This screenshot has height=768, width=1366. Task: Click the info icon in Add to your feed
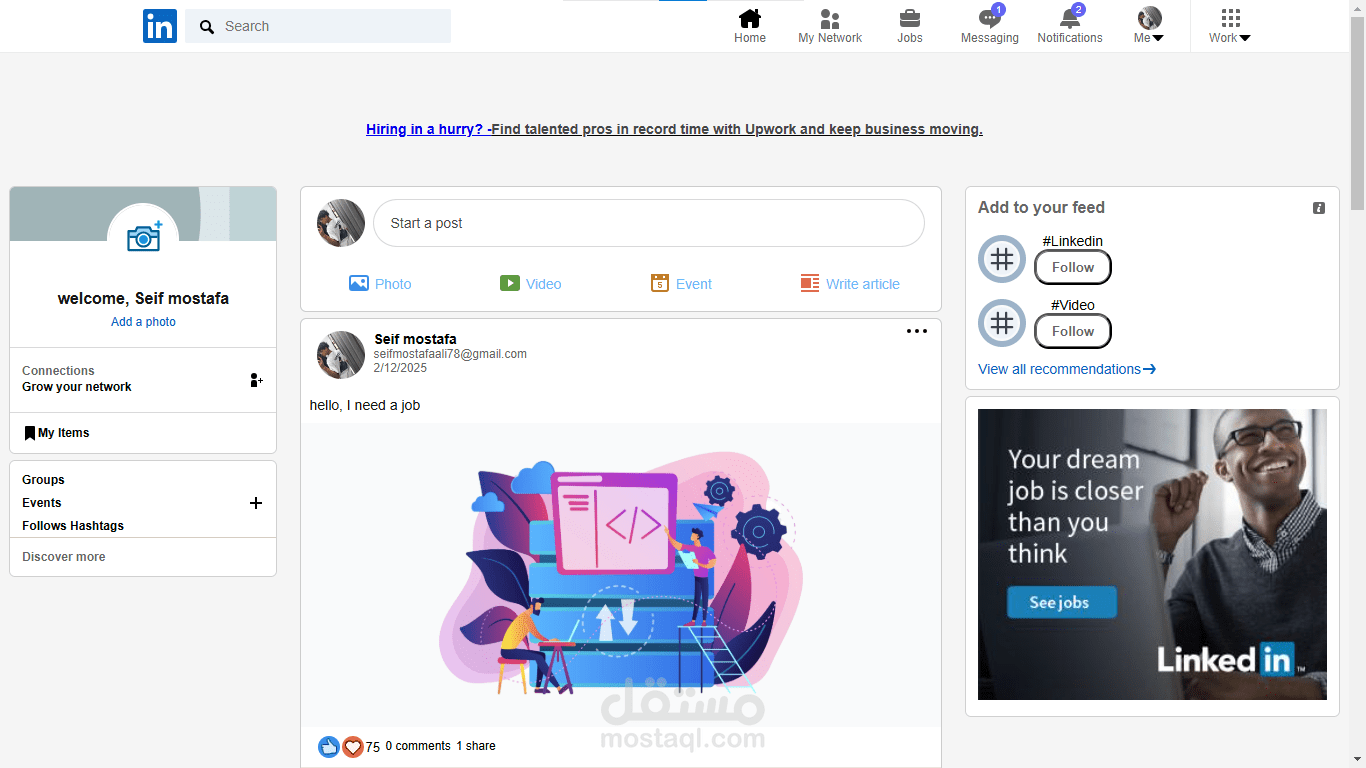point(1319,208)
